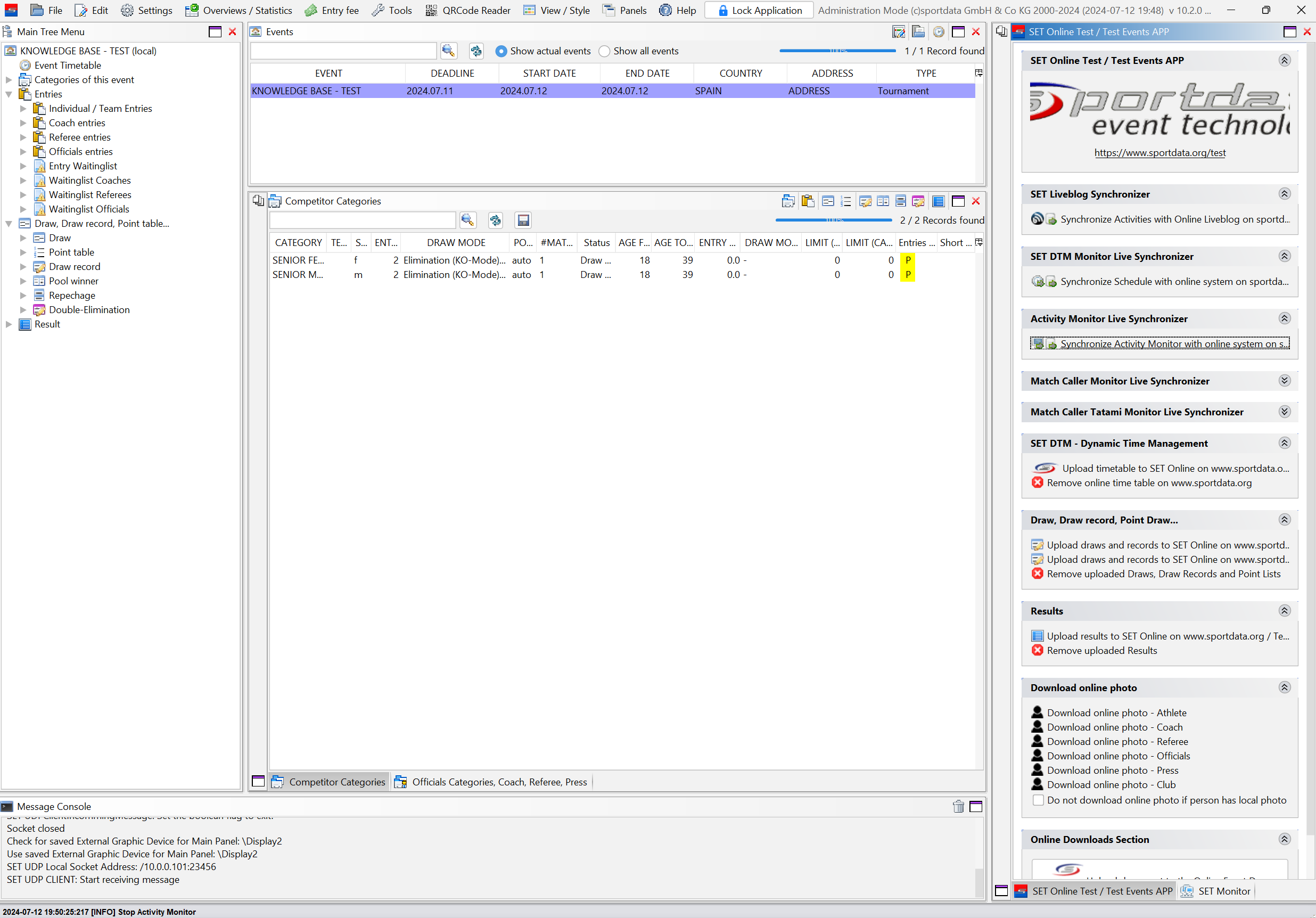The height and width of the screenshot is (918, 1316).
Task: Click the clipboard paste icon in Competitor Categories
Action: click(808, 201)
